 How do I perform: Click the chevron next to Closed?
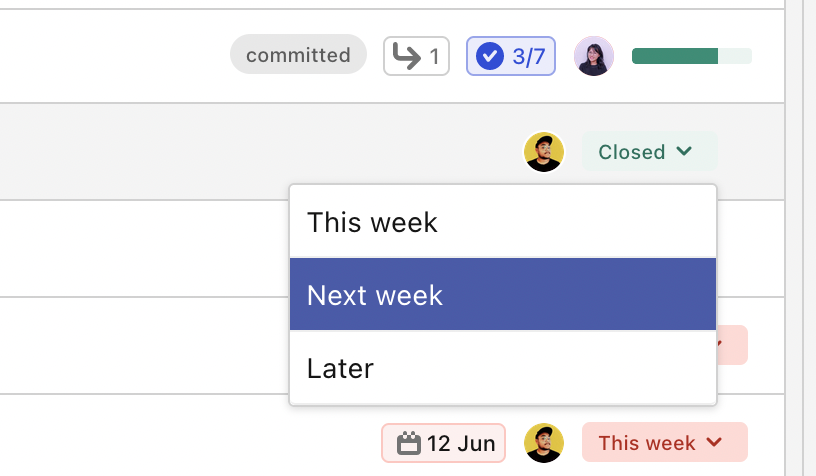684,151
